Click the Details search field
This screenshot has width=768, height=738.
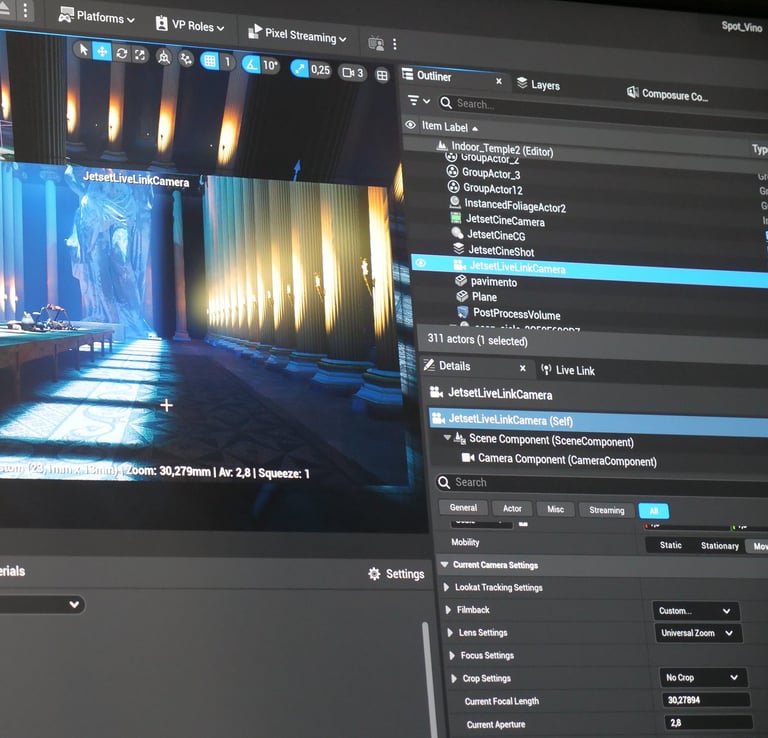[x=602, y=484]
